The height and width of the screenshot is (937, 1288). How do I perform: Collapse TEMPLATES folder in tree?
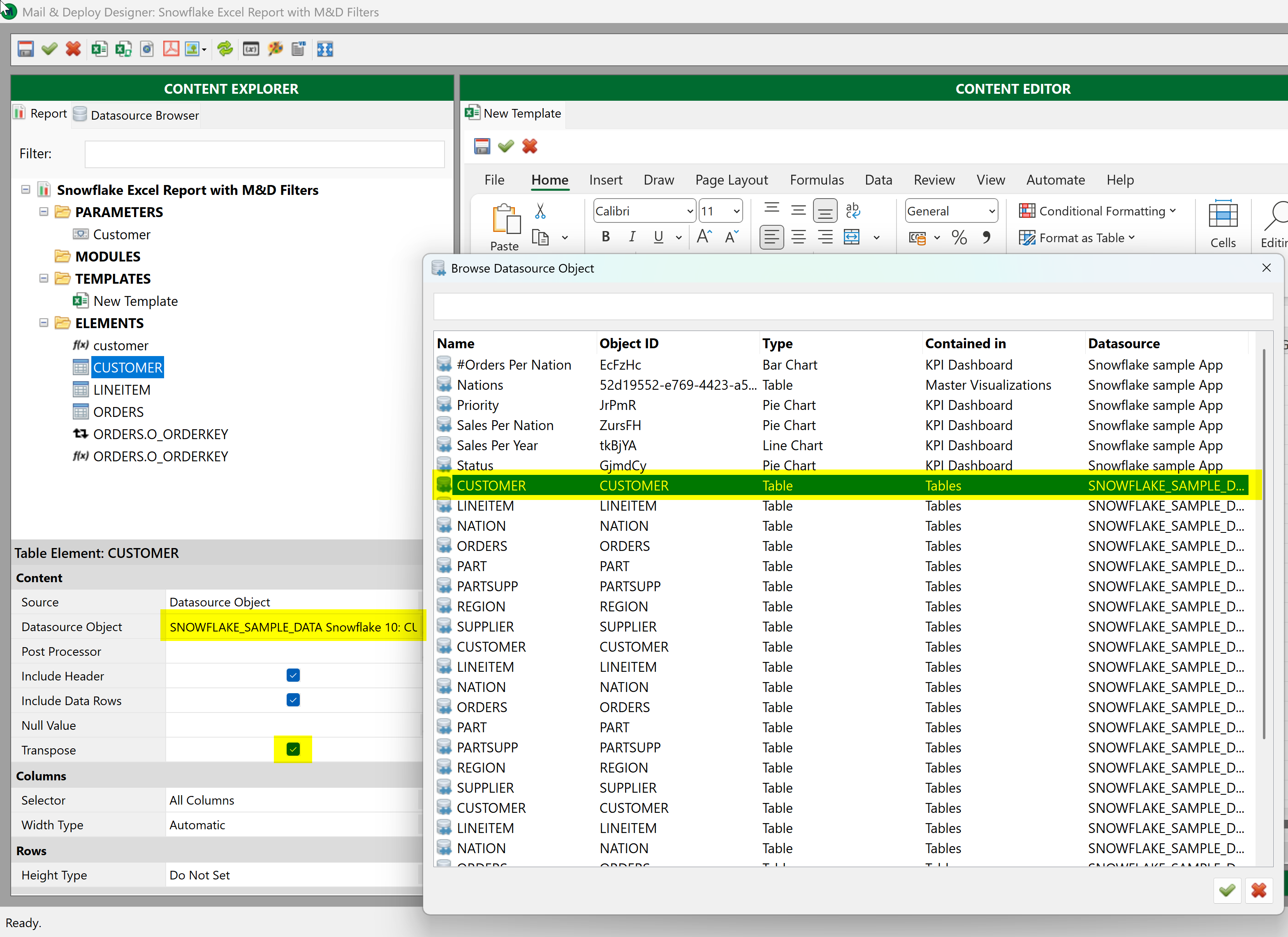44,278
